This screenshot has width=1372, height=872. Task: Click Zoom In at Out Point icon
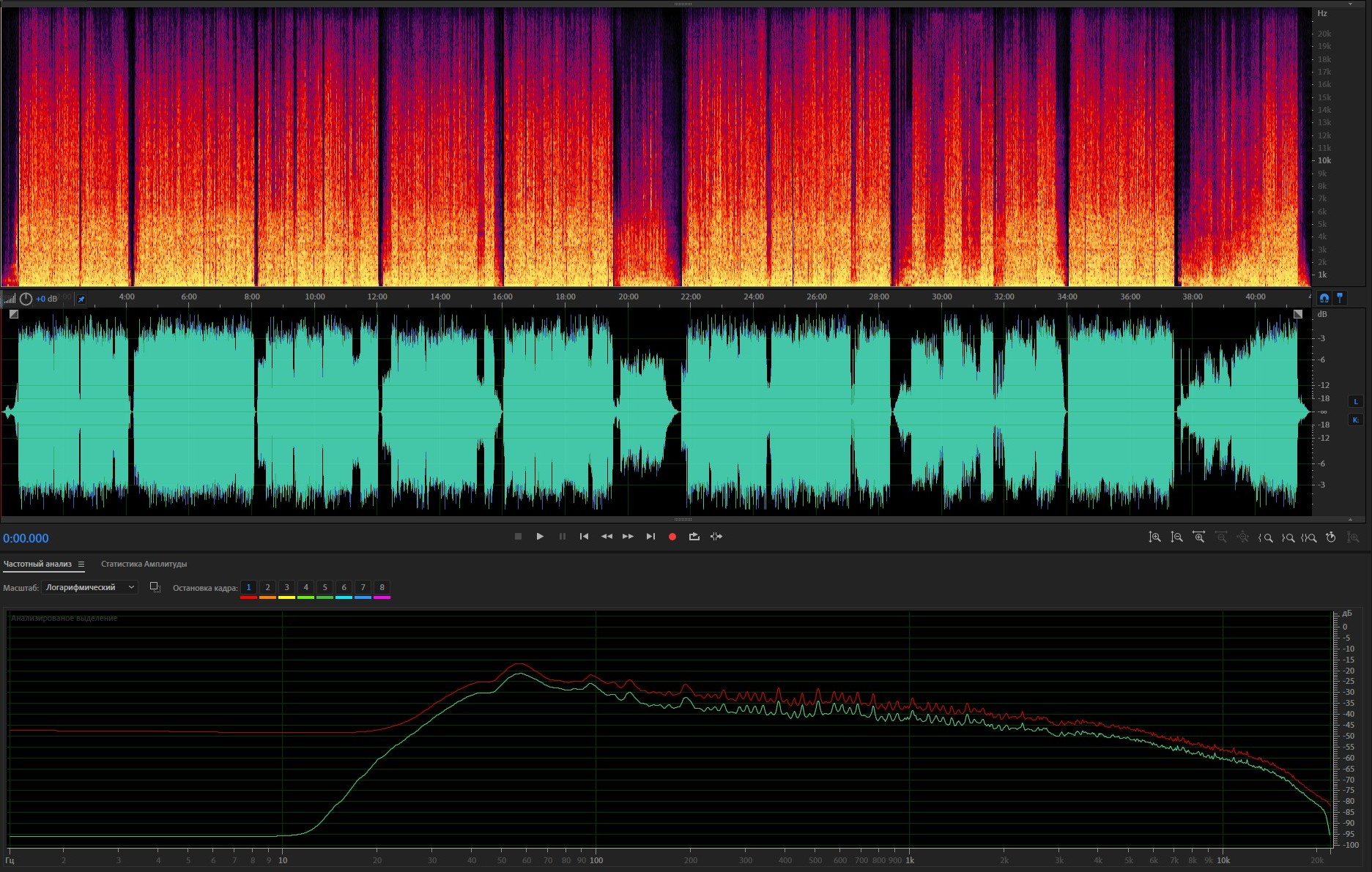point(1287,537)
